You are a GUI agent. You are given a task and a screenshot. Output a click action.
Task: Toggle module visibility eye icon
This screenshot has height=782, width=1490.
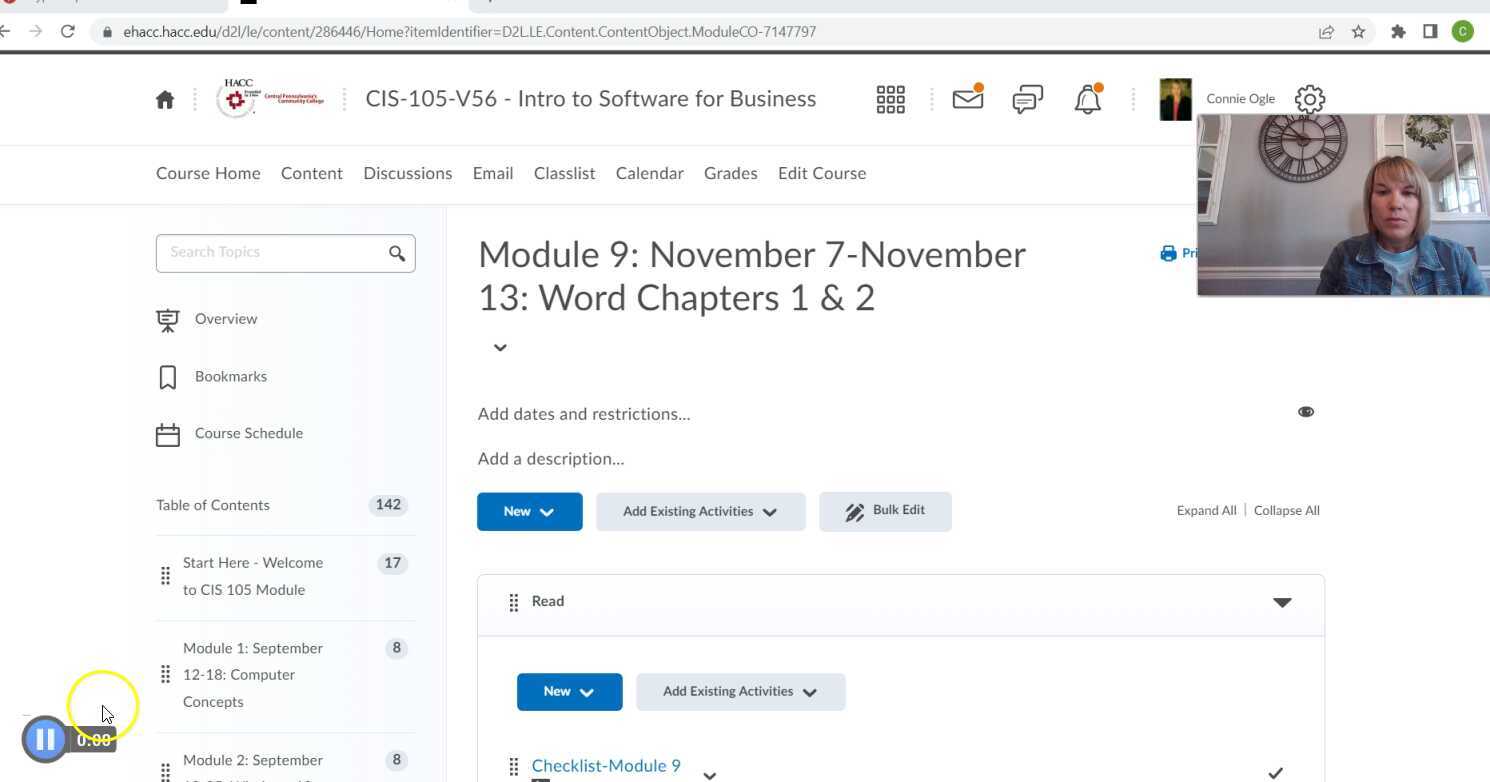[1306, 412]
